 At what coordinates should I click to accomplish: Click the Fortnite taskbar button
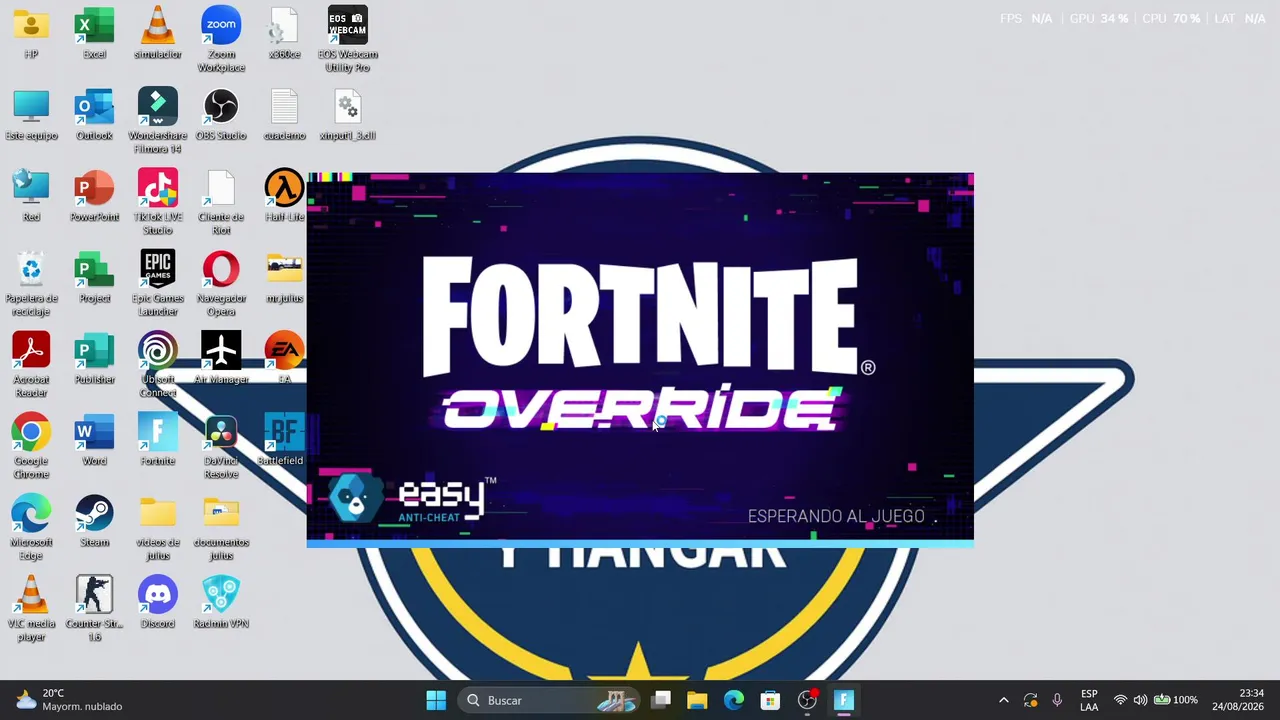click(x=844, y=700)
